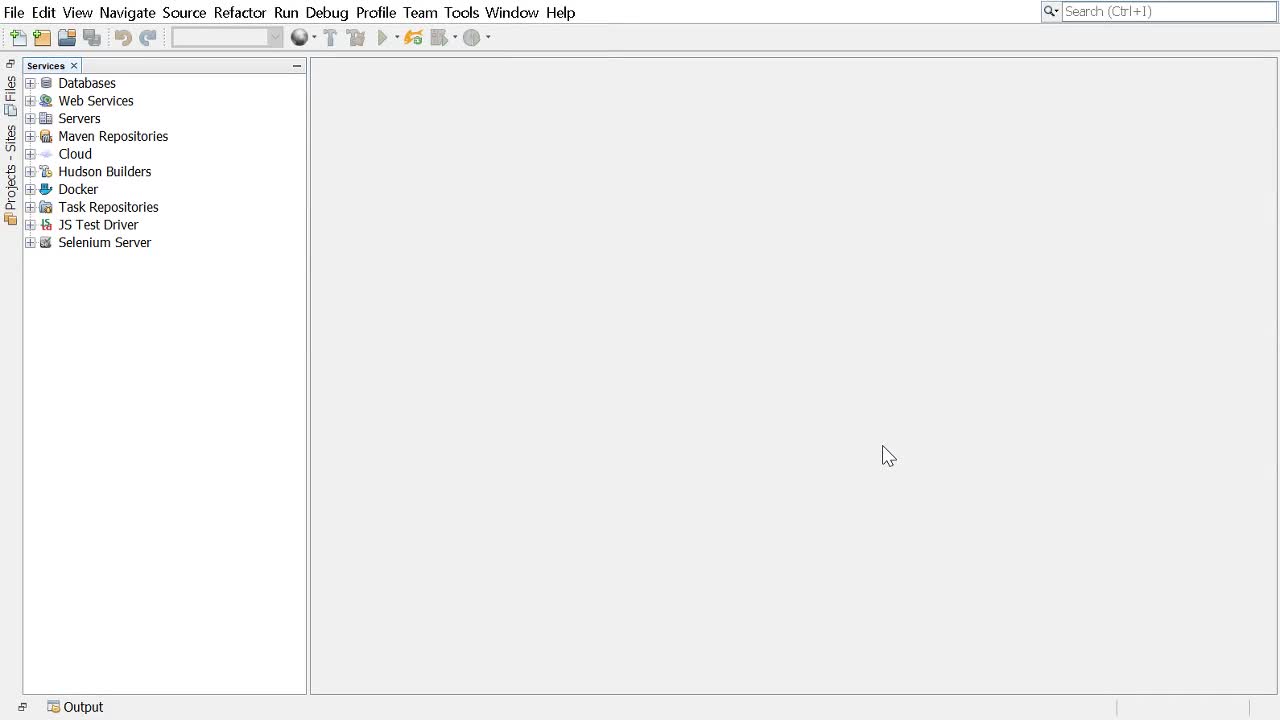Click the Hudson Builders node icon
This screenshot has width=1280, height=720.
click(x=46, y=172)
